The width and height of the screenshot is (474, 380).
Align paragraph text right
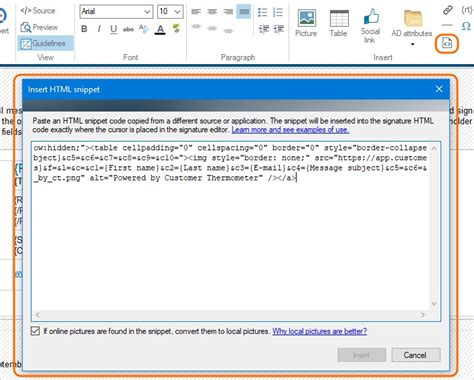click(228, 12)
